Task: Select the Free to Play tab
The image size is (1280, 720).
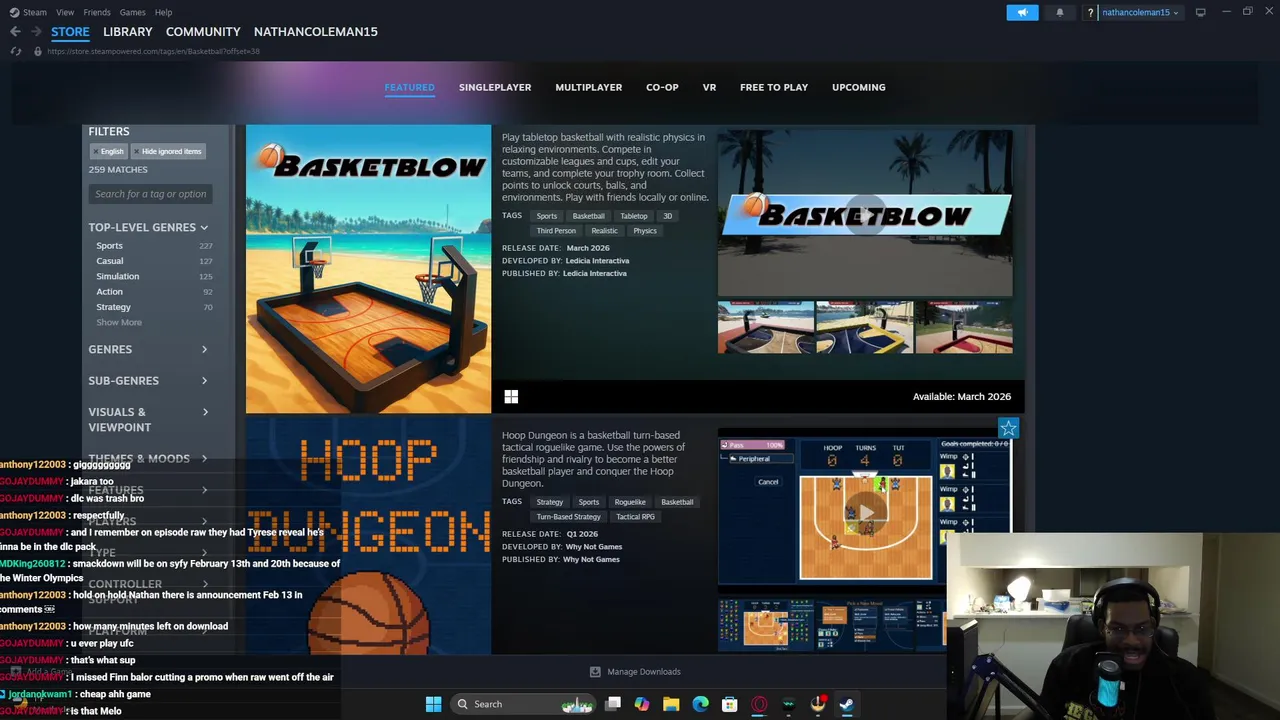Action: (x=774, y=87)
